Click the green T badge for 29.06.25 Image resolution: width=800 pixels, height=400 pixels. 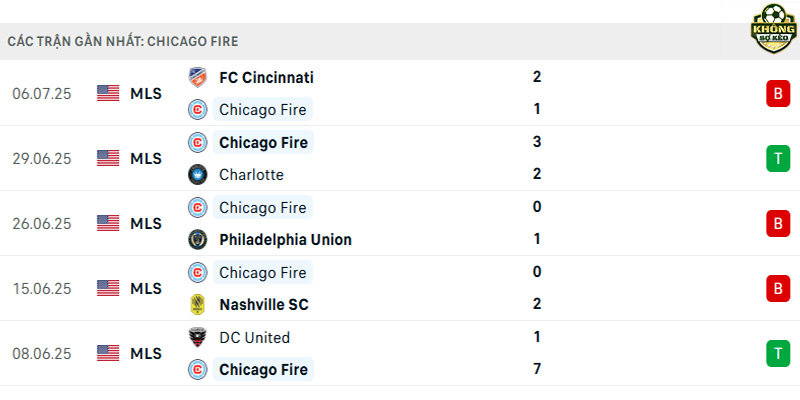click(x=778, y=159)
